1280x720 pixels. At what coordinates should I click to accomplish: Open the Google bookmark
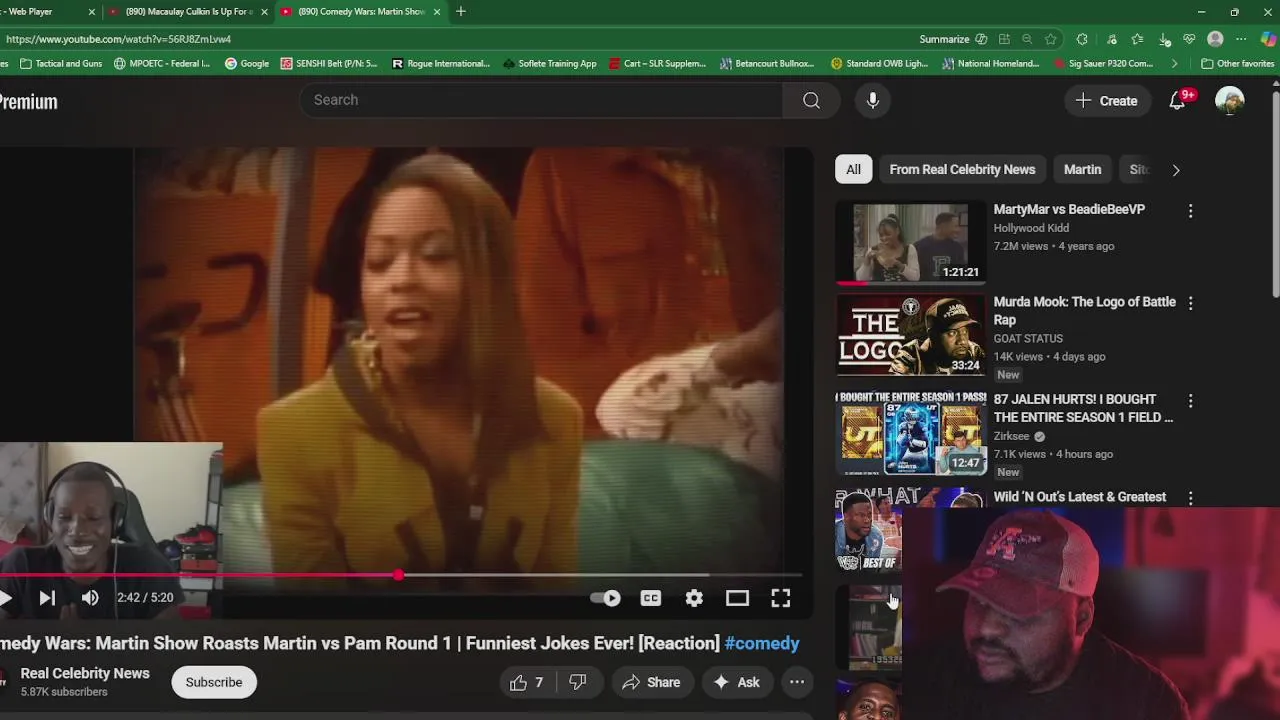(247, 63)
